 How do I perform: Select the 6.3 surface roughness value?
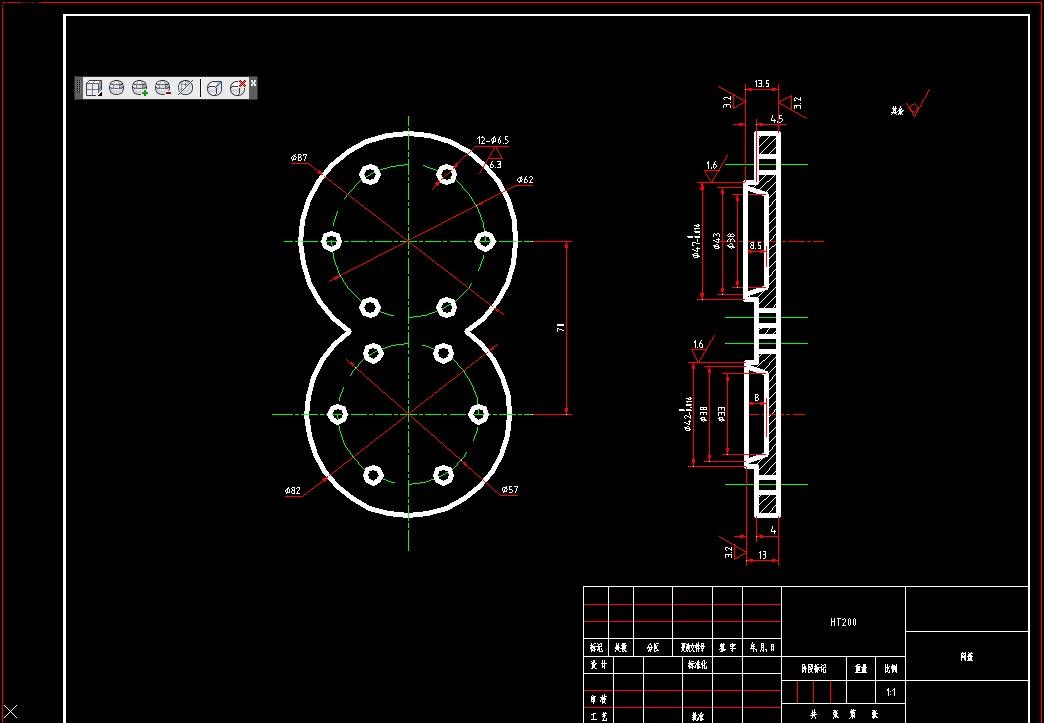coord(495,164)
